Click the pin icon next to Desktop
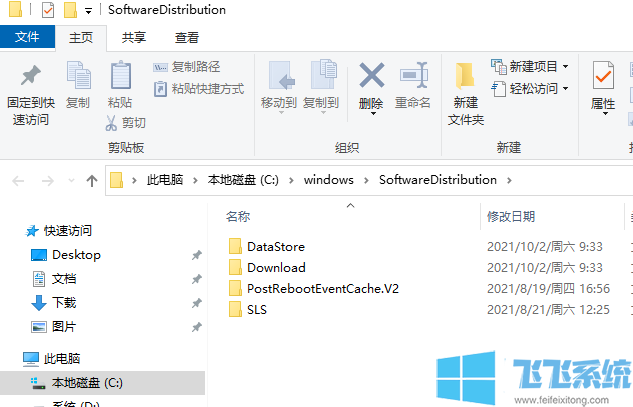Viewport: 633px width, 407px height. pos(197,255)
